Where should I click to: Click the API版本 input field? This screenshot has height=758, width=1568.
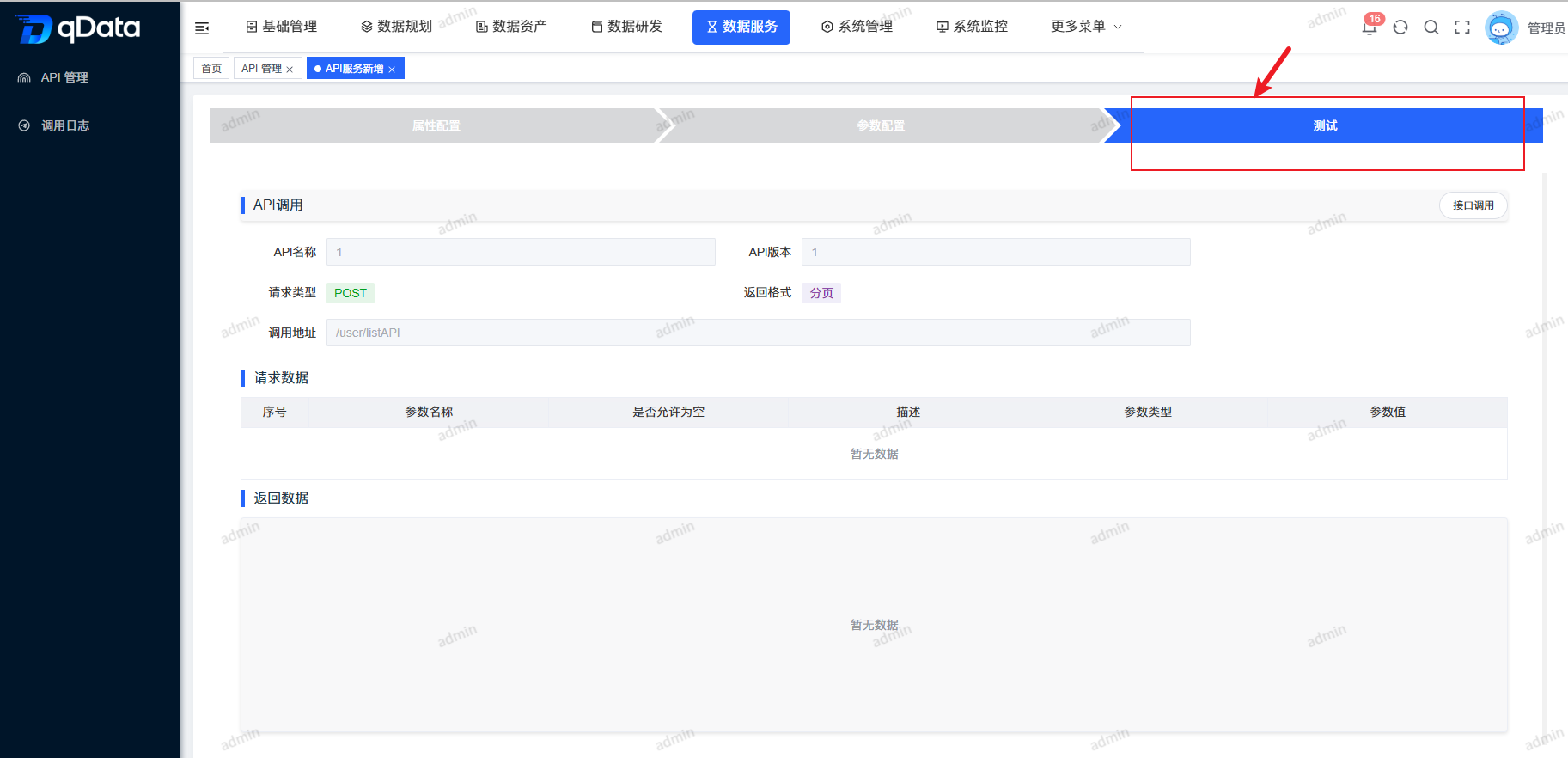pos(996,252)
